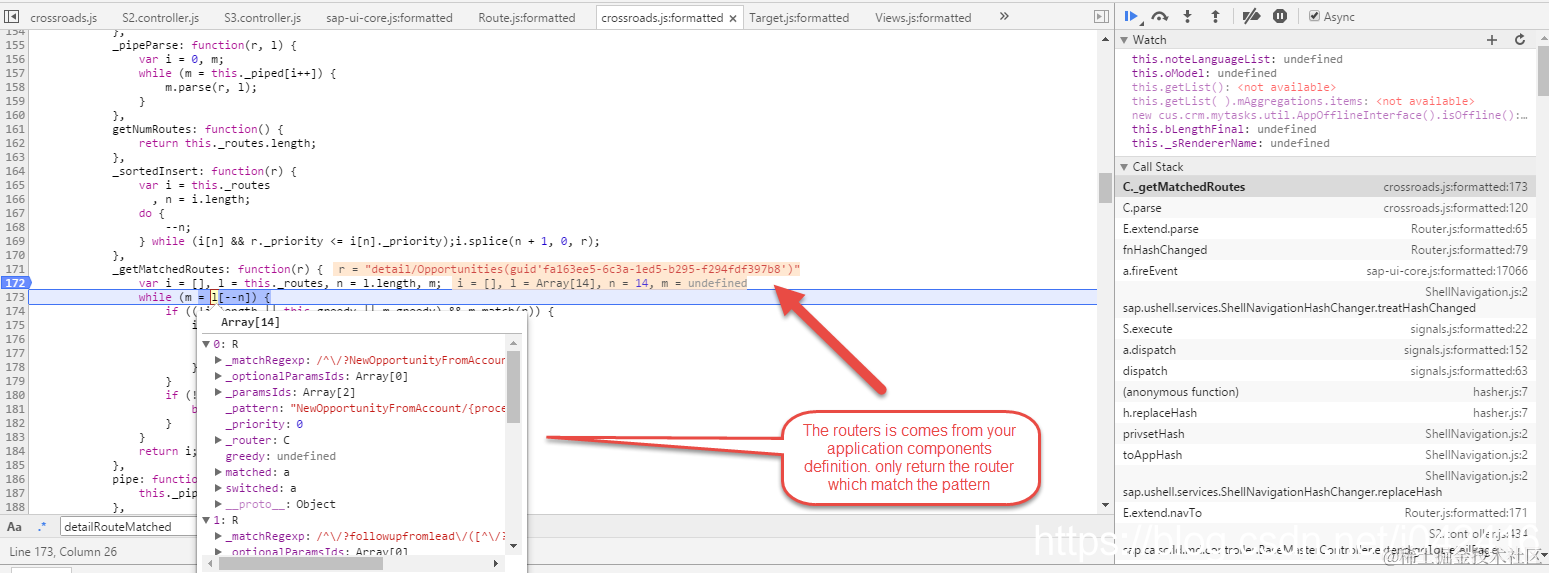The width and height of the screenshot is (1549, 573).
Task: Select toAppHash call stack frame
Action: coord(1327,455)
